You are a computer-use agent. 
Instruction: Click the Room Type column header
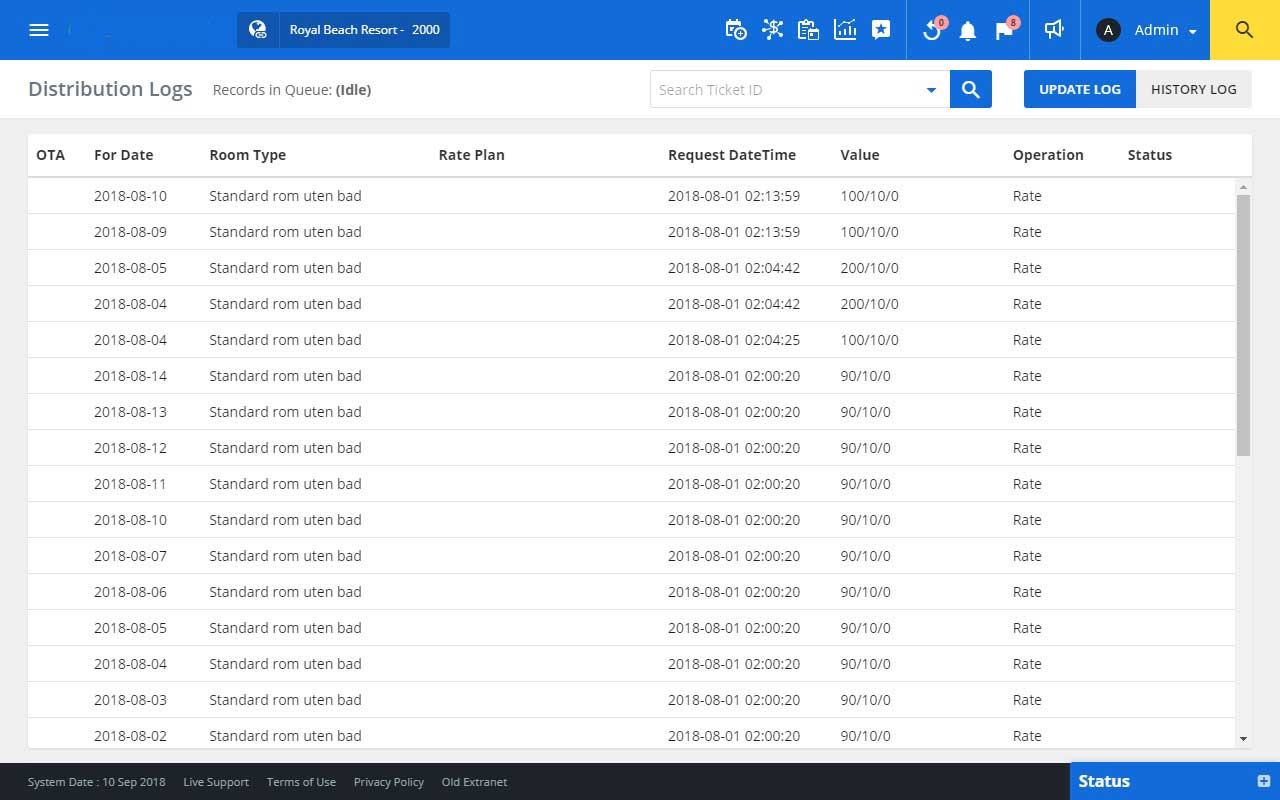248,155
